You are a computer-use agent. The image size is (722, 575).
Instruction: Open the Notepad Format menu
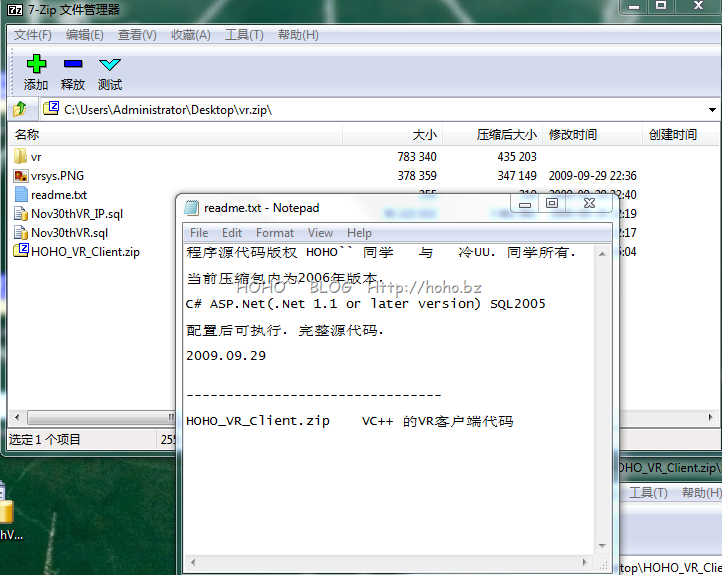click(275, 233)
